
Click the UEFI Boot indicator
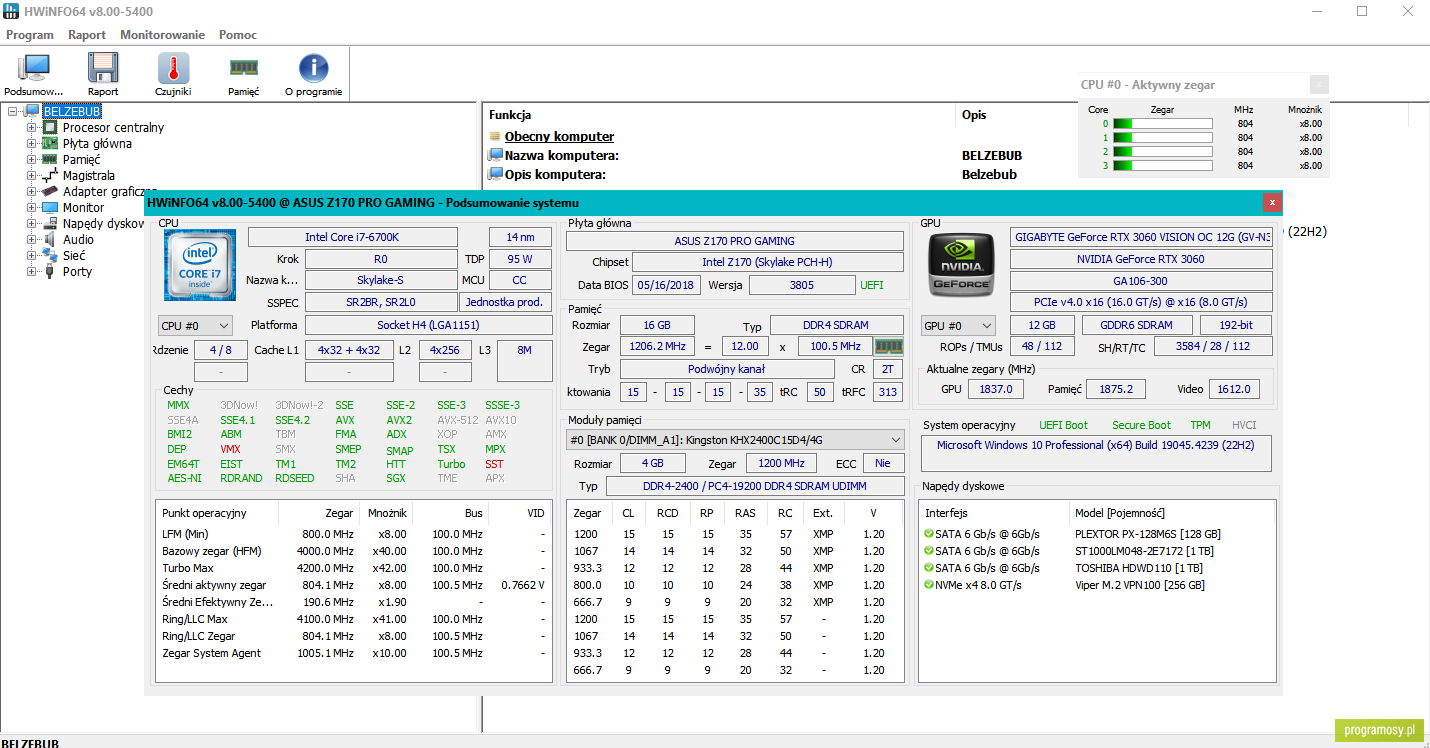(x=1063, y=425)
